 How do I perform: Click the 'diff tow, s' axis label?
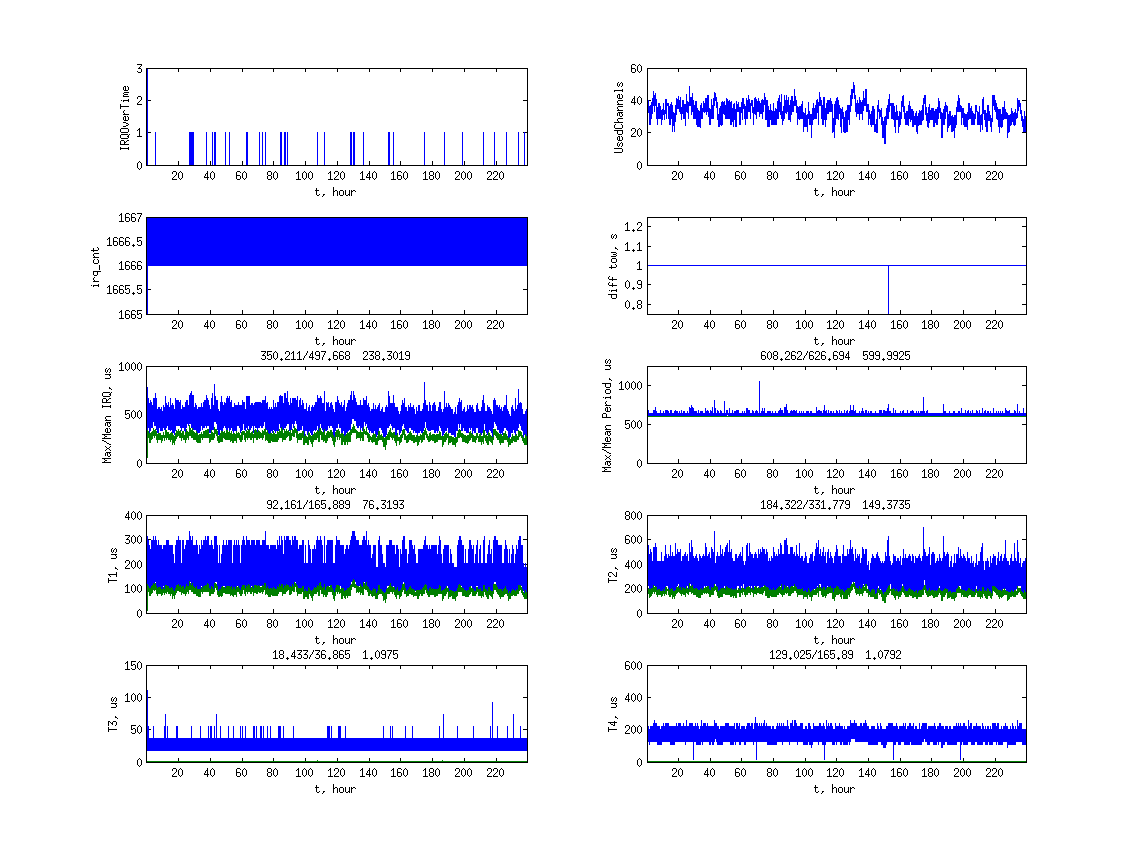pyautogui.click(x=614, y=265)
